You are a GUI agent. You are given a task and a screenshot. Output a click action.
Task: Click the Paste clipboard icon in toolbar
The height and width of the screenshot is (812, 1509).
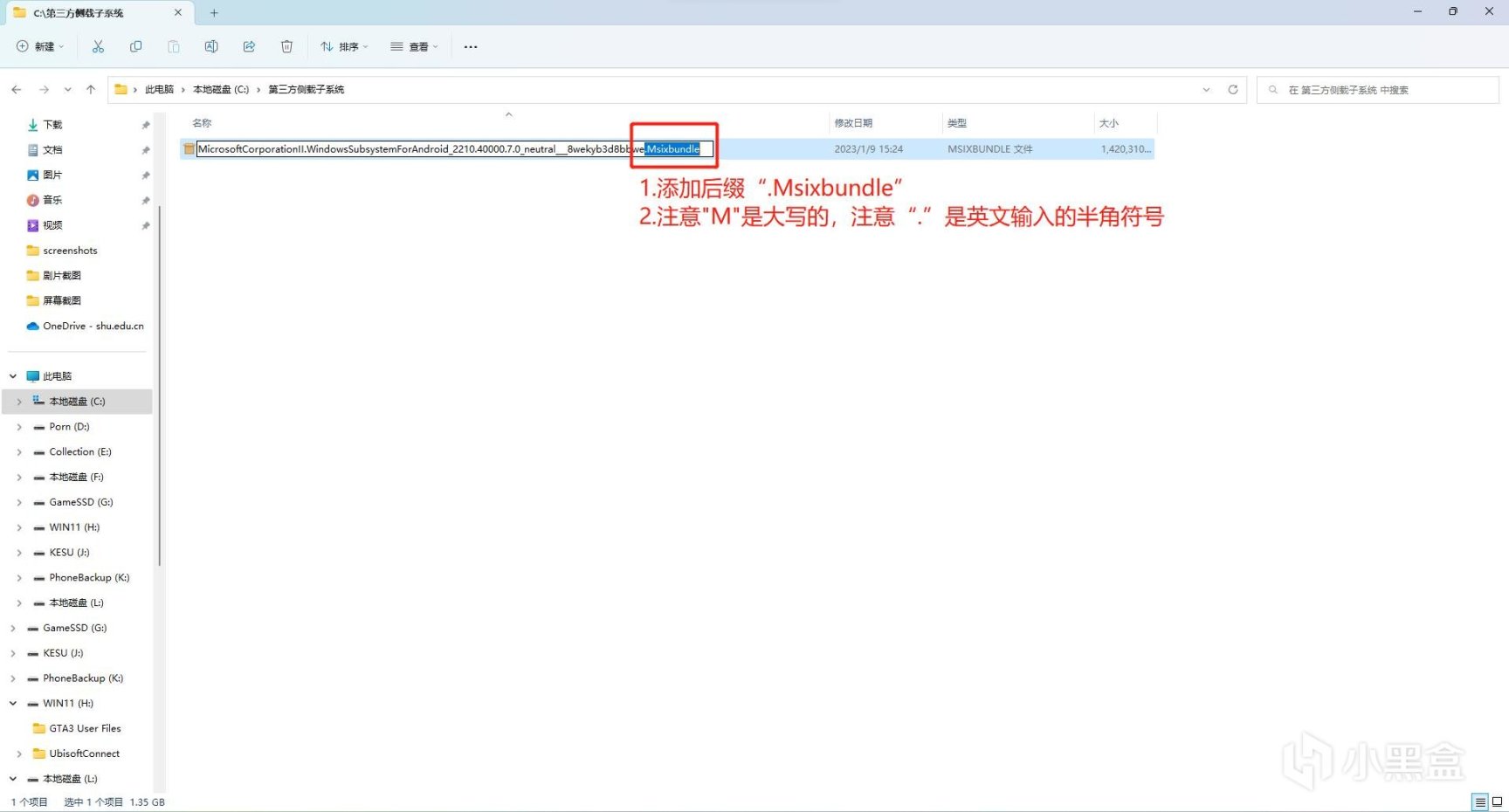click(x=173, y=46)
